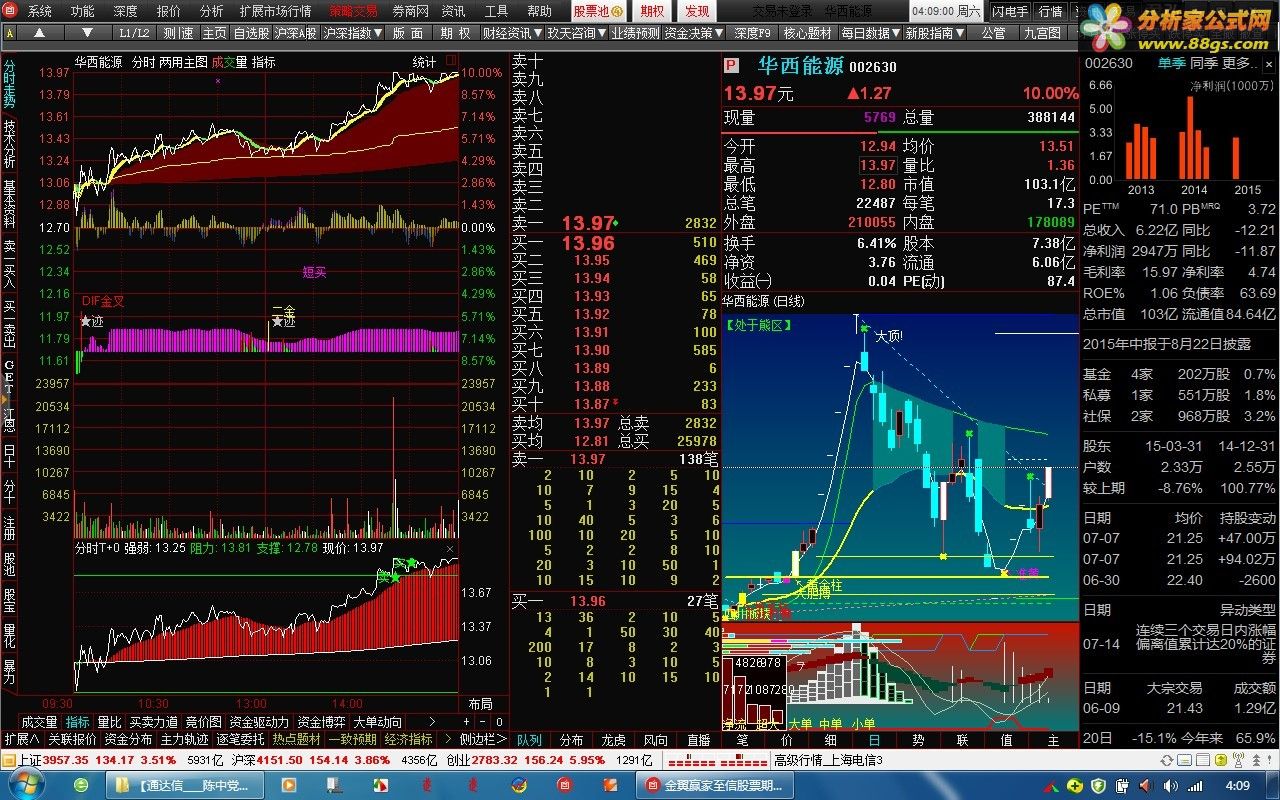Open the 功能 menu

[83, 11]
